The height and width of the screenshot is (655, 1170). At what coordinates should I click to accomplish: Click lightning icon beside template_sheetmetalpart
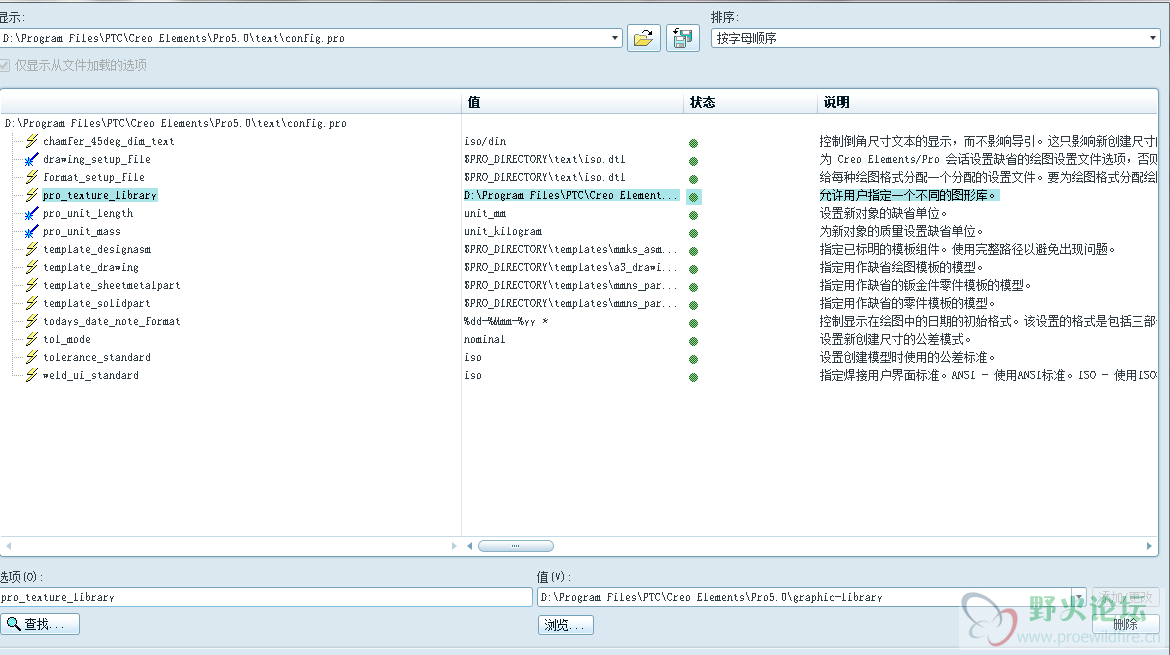[x=31, y=285]
